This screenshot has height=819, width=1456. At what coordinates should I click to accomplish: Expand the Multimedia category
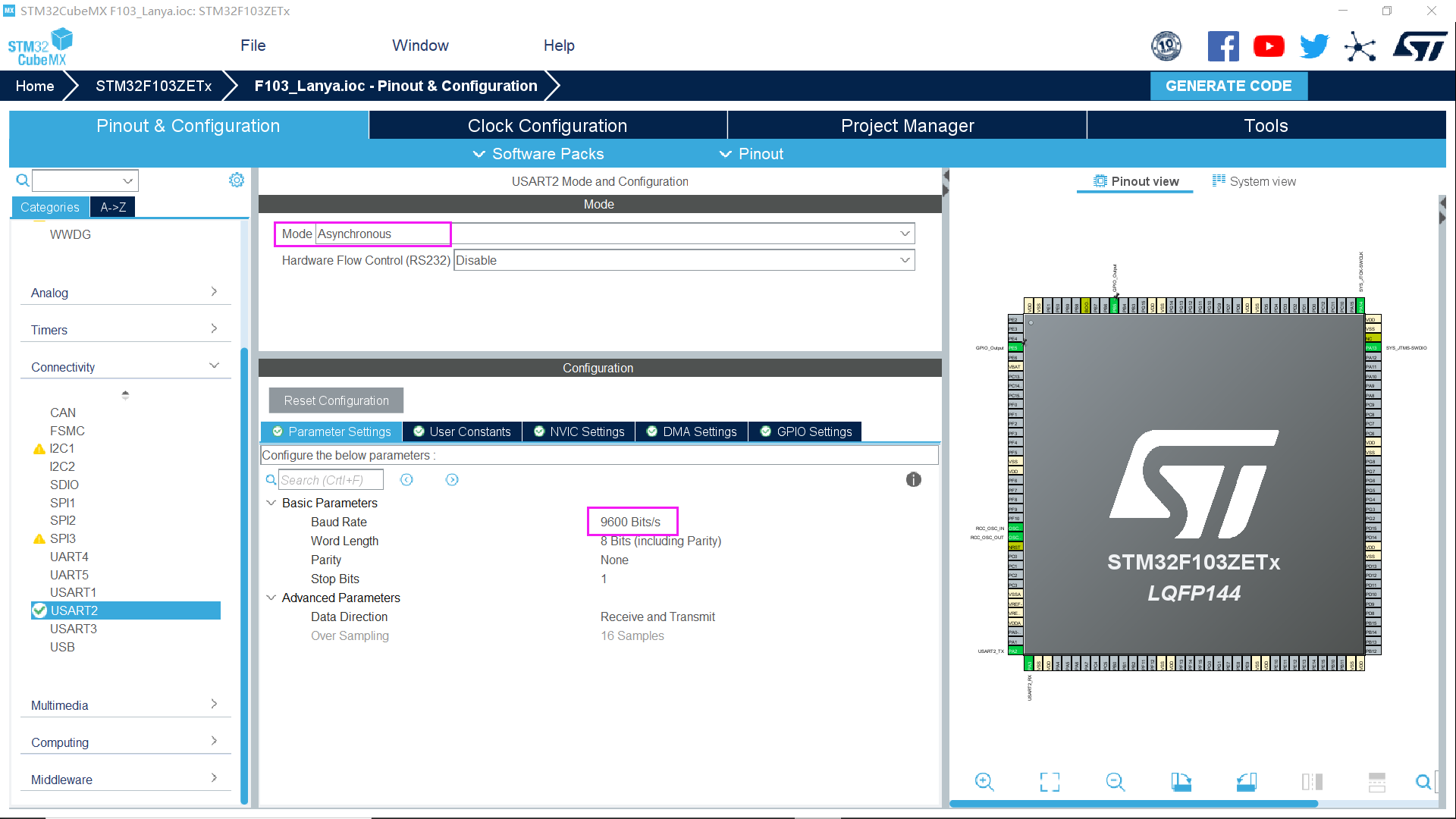[125, 705]
